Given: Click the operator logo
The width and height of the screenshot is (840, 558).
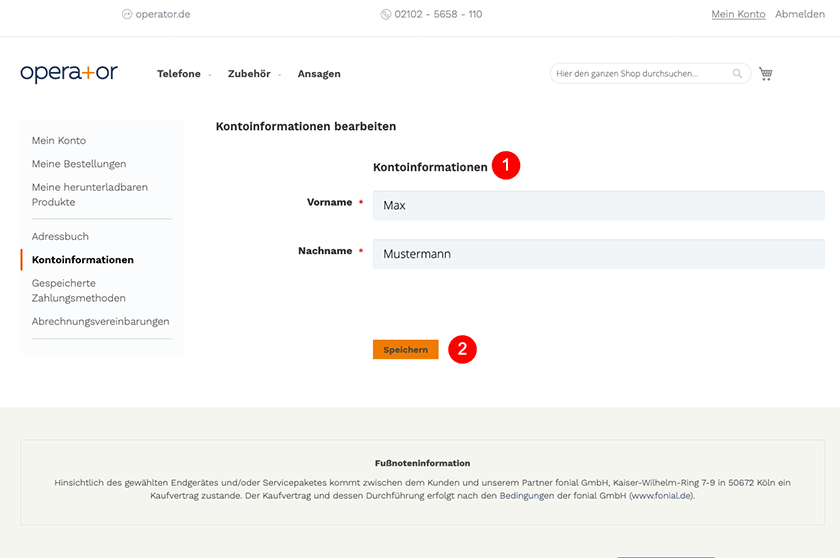Looking at the screenshot, I should point(69,73).
